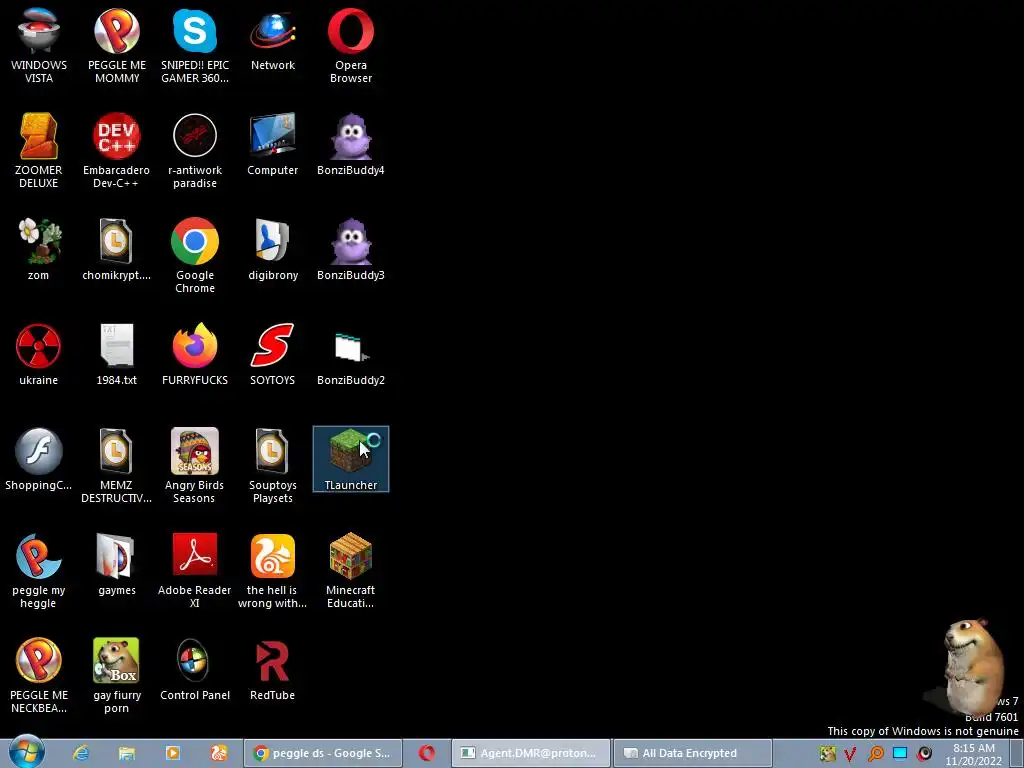Click the Show desktop button

click(x=1016, y=753)
